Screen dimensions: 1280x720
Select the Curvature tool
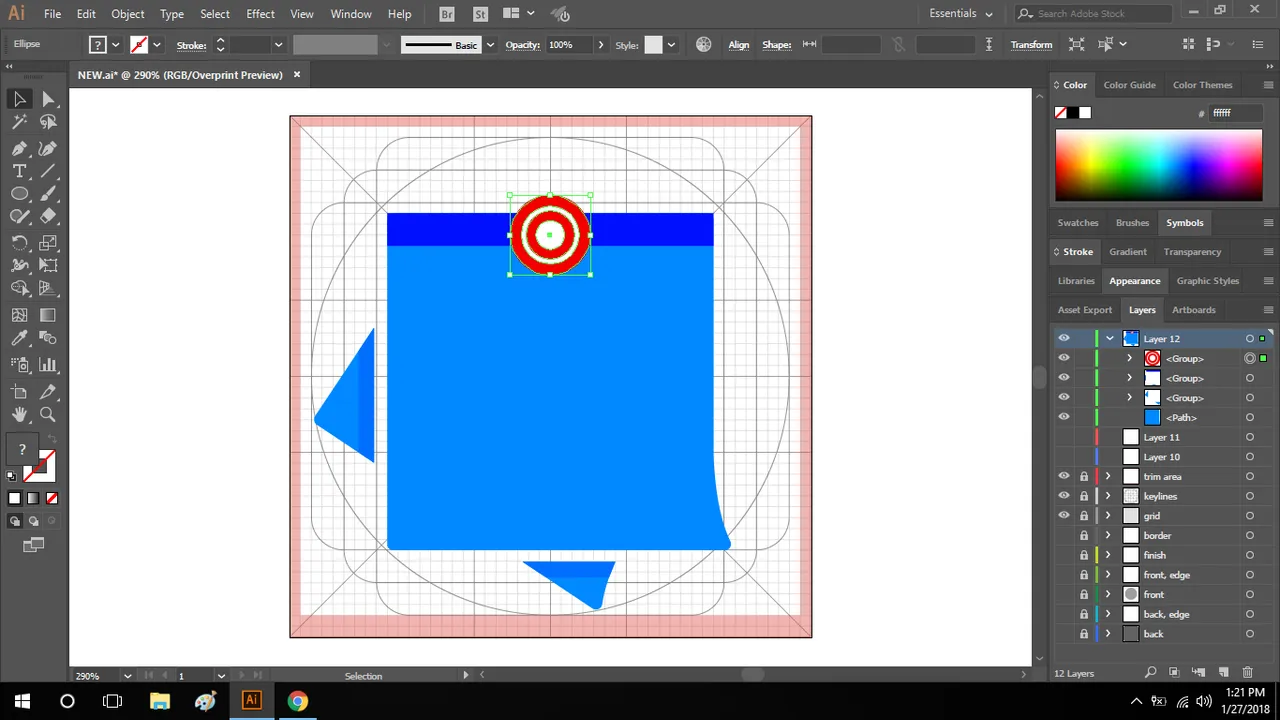pos(48,148)
